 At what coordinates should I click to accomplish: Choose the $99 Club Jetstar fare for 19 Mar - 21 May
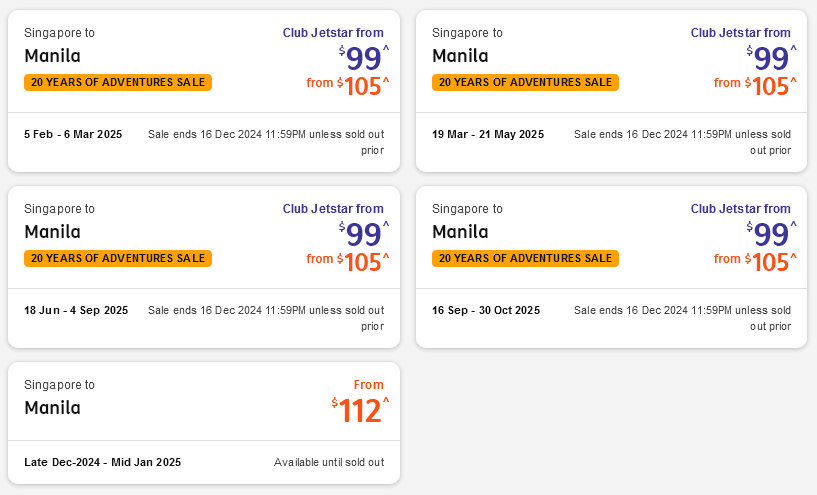pos(771,58)
